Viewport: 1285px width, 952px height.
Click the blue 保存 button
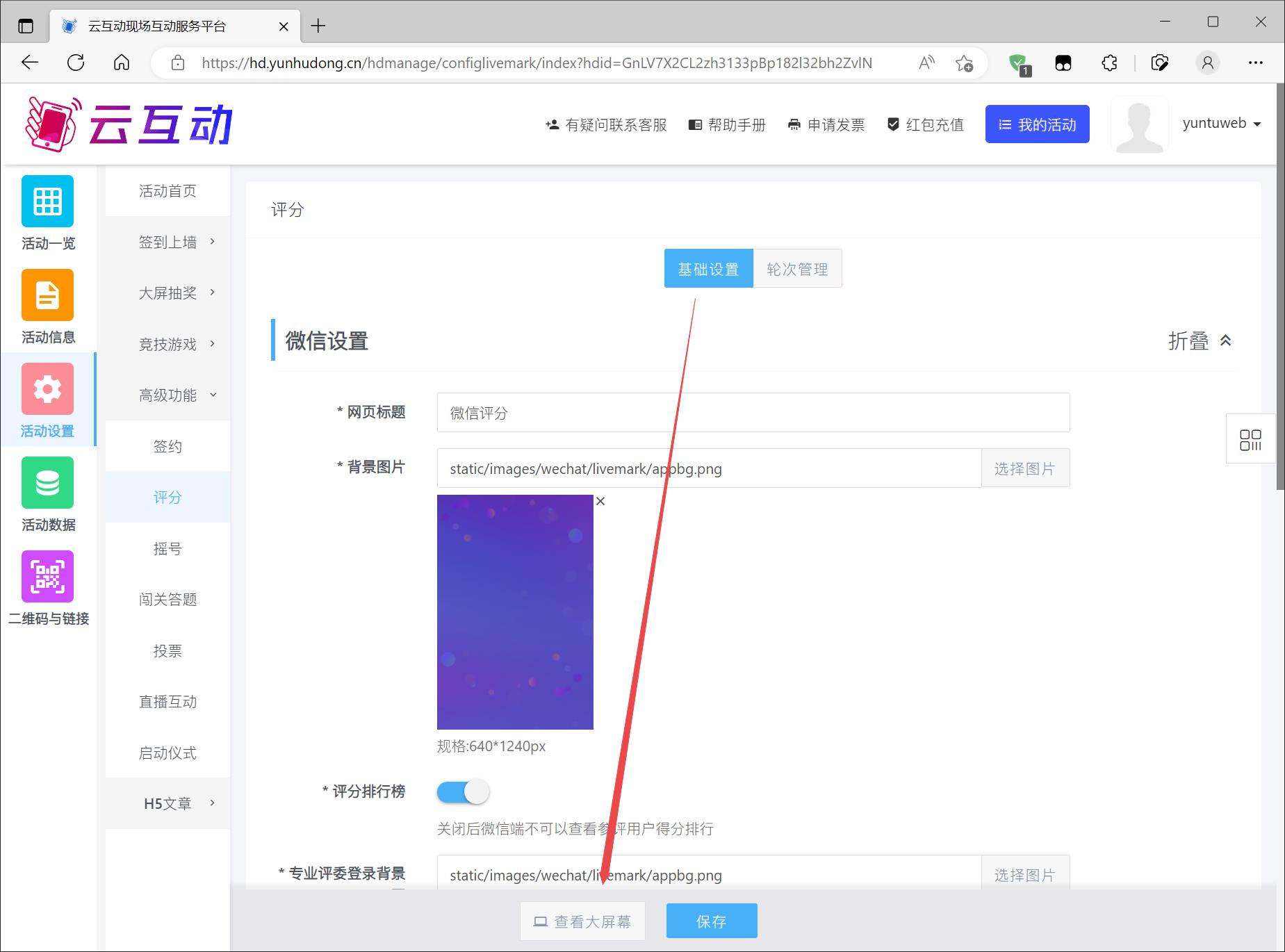pyautogui.click(x=711, y=921)
